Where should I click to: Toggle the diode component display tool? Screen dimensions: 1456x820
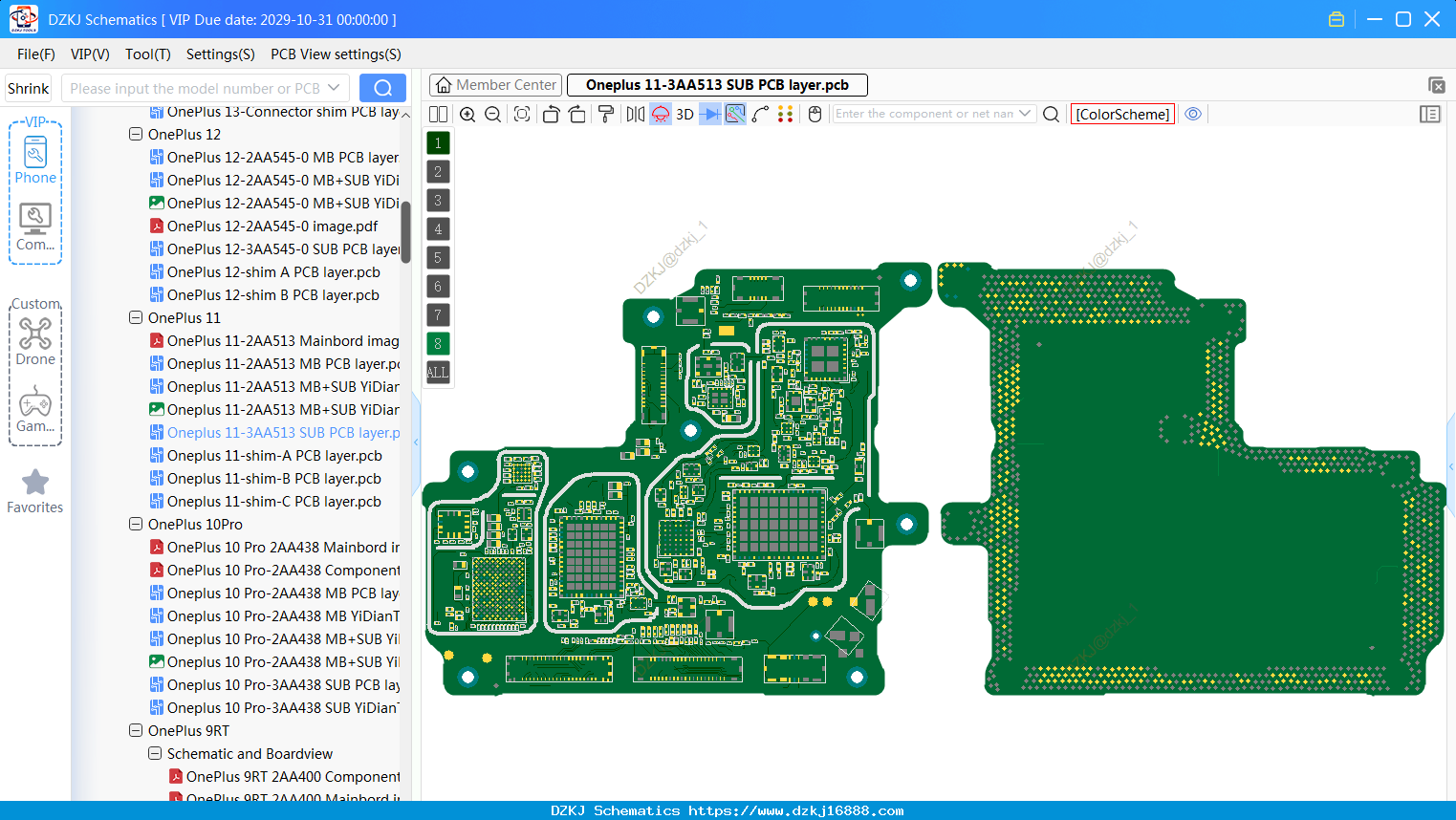[x=710, y=114]
